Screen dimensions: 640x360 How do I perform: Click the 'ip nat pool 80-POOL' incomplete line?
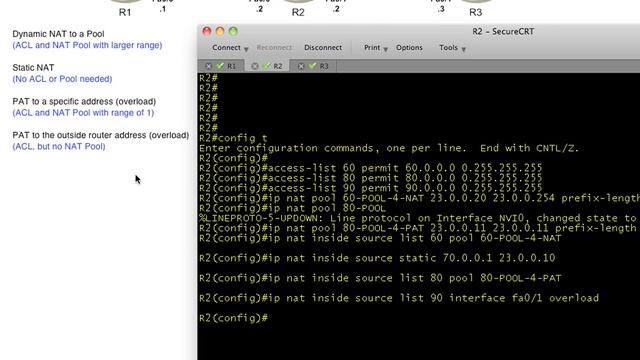[x=292, y=208]
